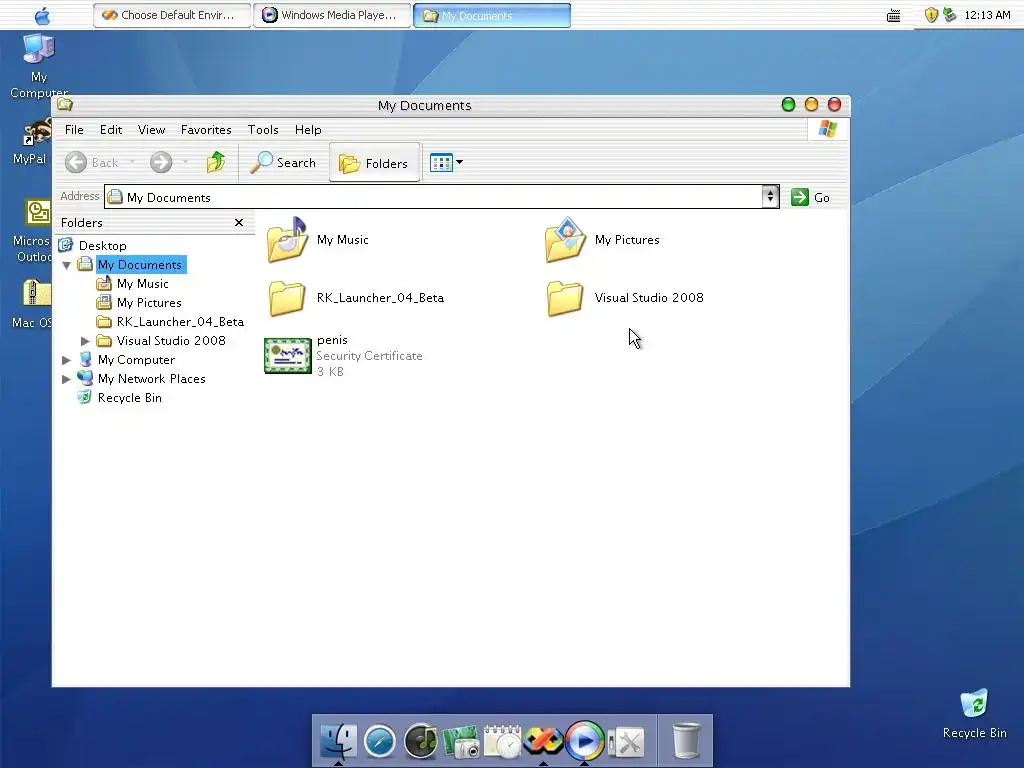Viewport: 1024px width, 768px height.
Task: Open the Trash can in dock
Action: click(x=686, y=740)
